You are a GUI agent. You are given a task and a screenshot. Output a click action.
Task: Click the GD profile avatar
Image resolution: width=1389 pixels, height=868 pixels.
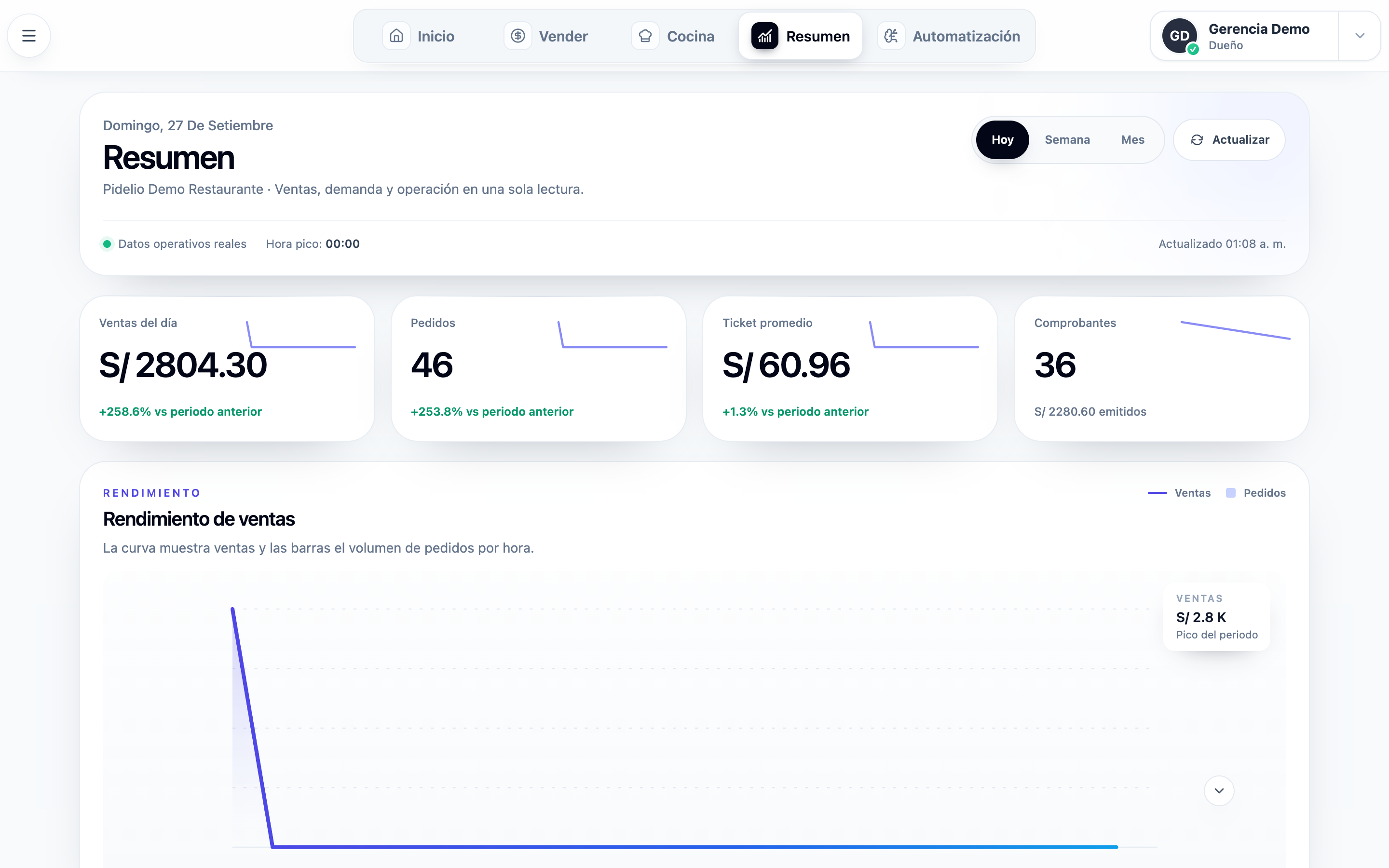point(1180,36)
